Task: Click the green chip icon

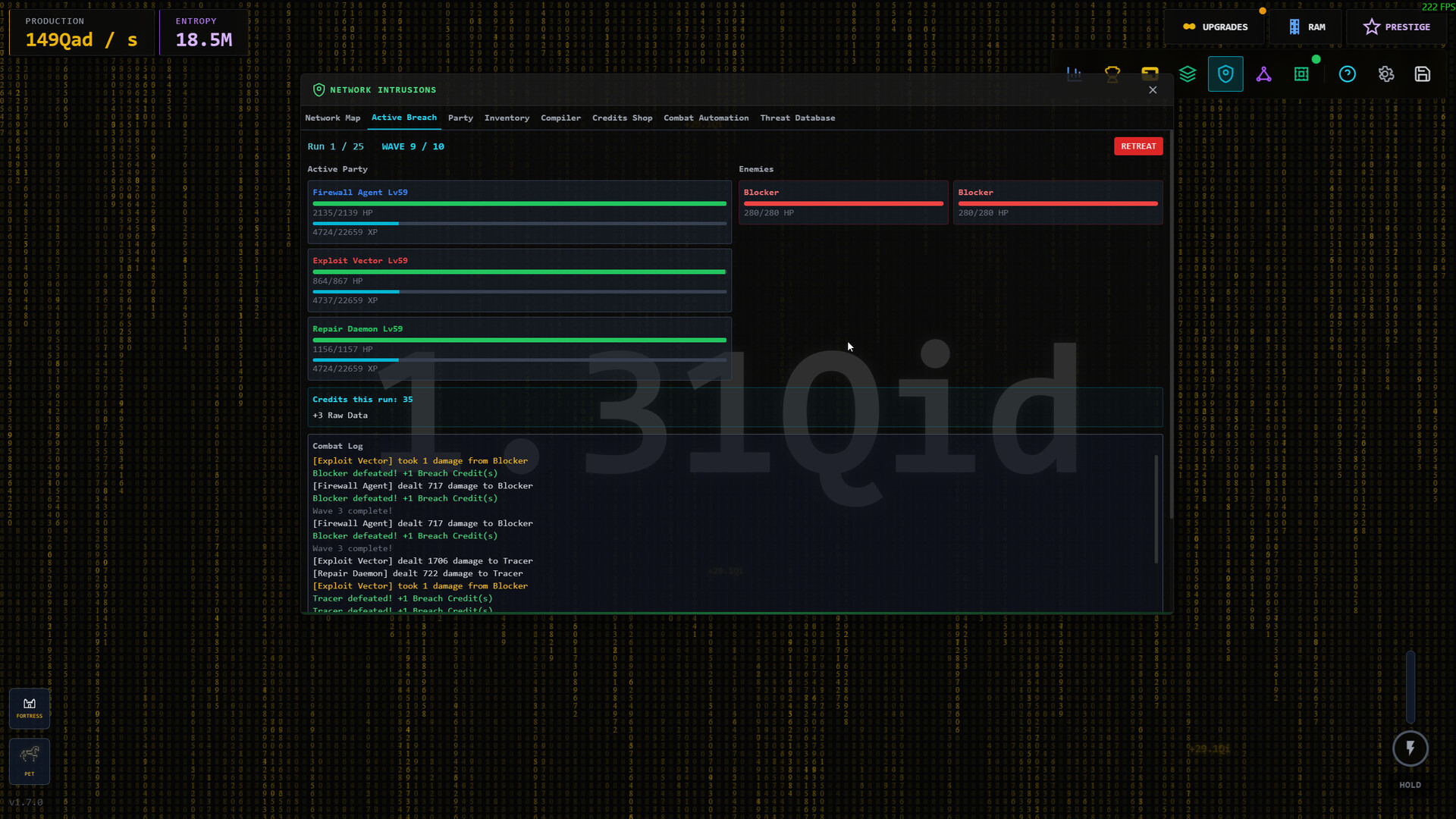Action: 1301,74
